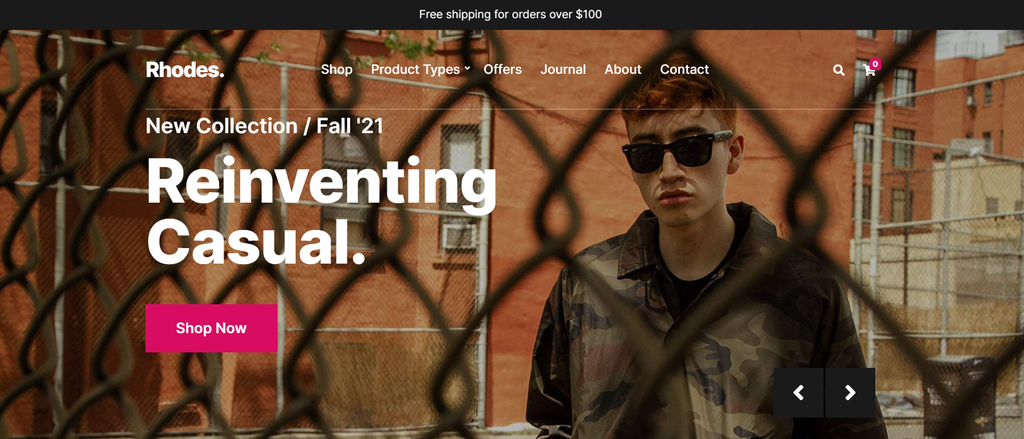Expand the Product Types chevron
1024x439 pixels.
tap(468, 69)
